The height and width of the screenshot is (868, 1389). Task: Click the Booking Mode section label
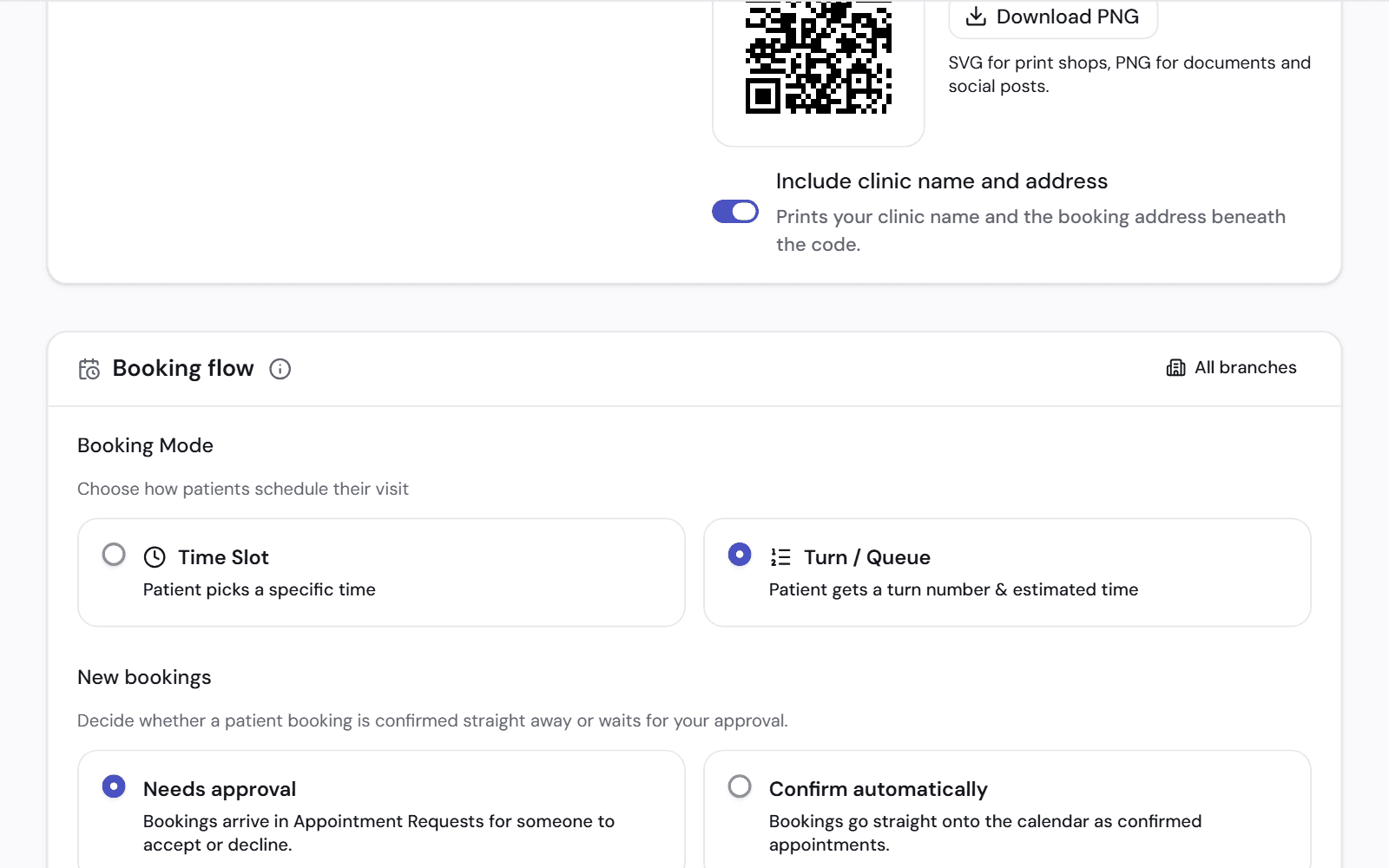pyautogui.click(x=145, y=446)
